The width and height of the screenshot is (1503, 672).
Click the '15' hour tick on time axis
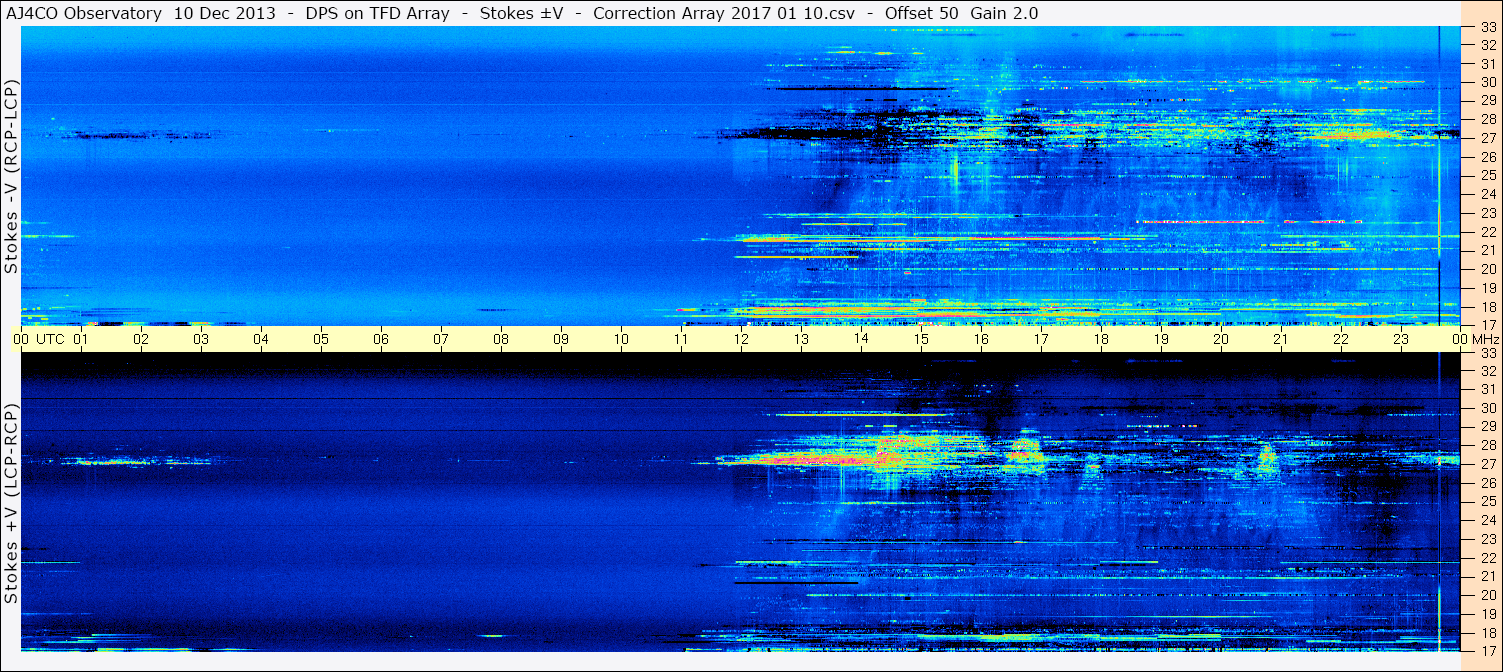921,339
